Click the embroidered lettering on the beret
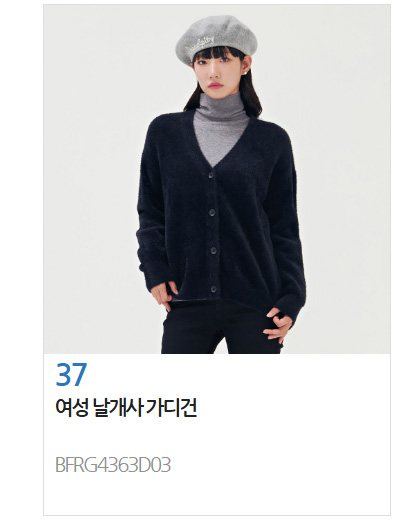The image size is (400, 527). pyautogui.click(x=201, y=44)
